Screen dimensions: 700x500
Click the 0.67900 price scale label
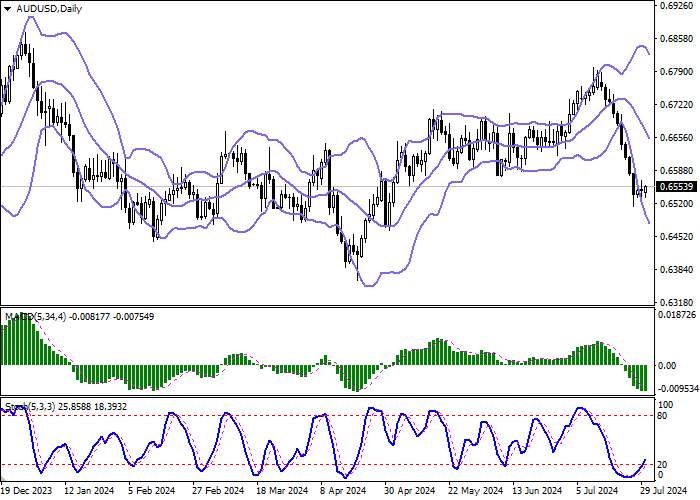[677, 71]
